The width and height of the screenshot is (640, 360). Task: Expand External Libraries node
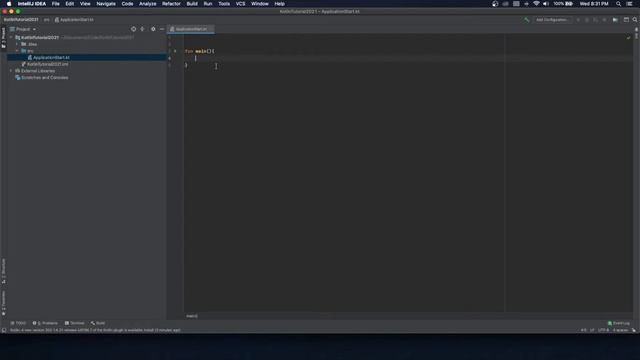(11, 71)
